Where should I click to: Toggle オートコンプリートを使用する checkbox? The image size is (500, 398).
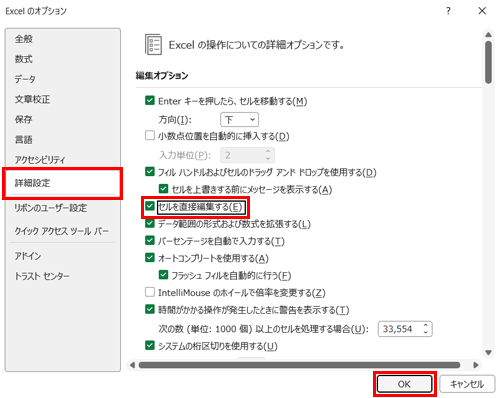tap(150, 258)
